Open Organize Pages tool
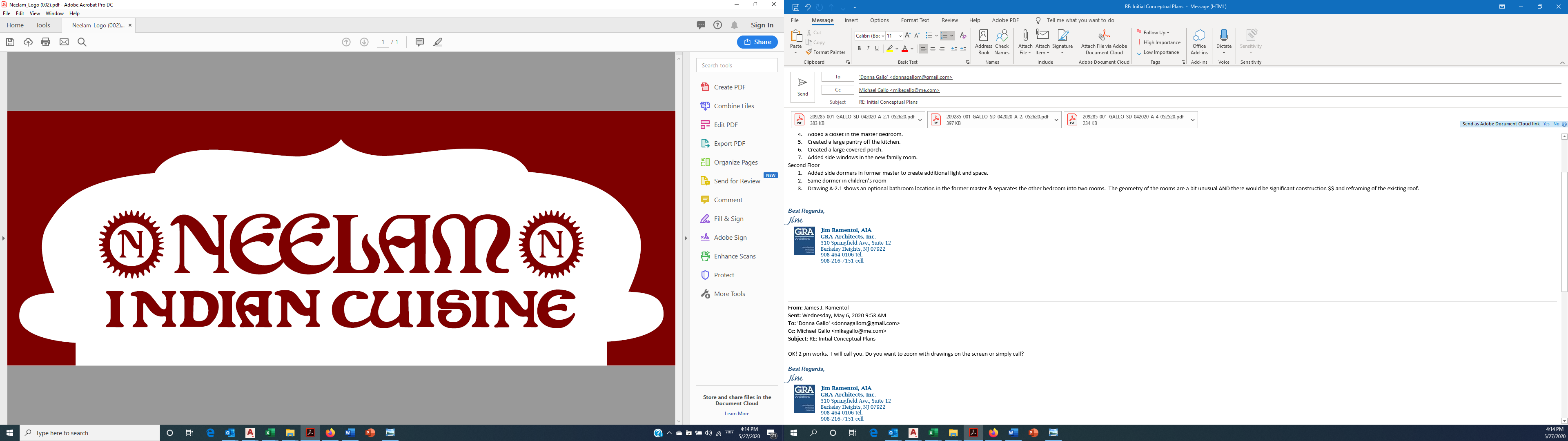Screen dimensions: 1568x441 729,163
